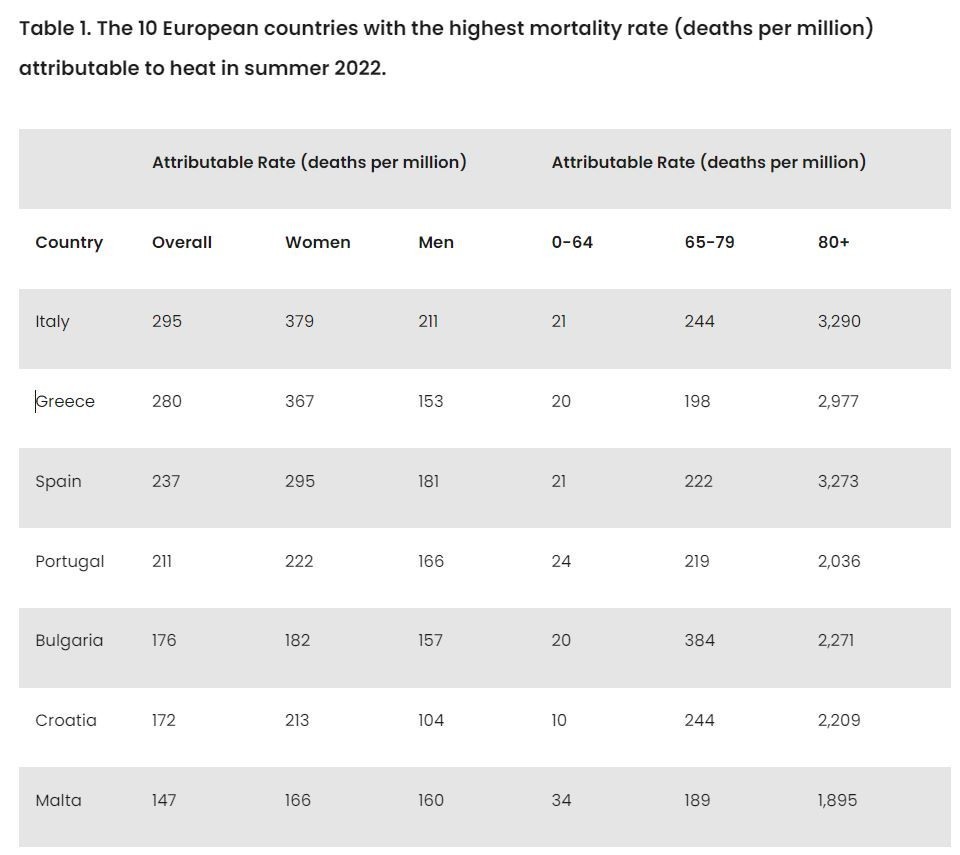This screenshot has width=960, height=855.
Task: Select Bulgaria's 65-79 value 384
Action: 699,640
